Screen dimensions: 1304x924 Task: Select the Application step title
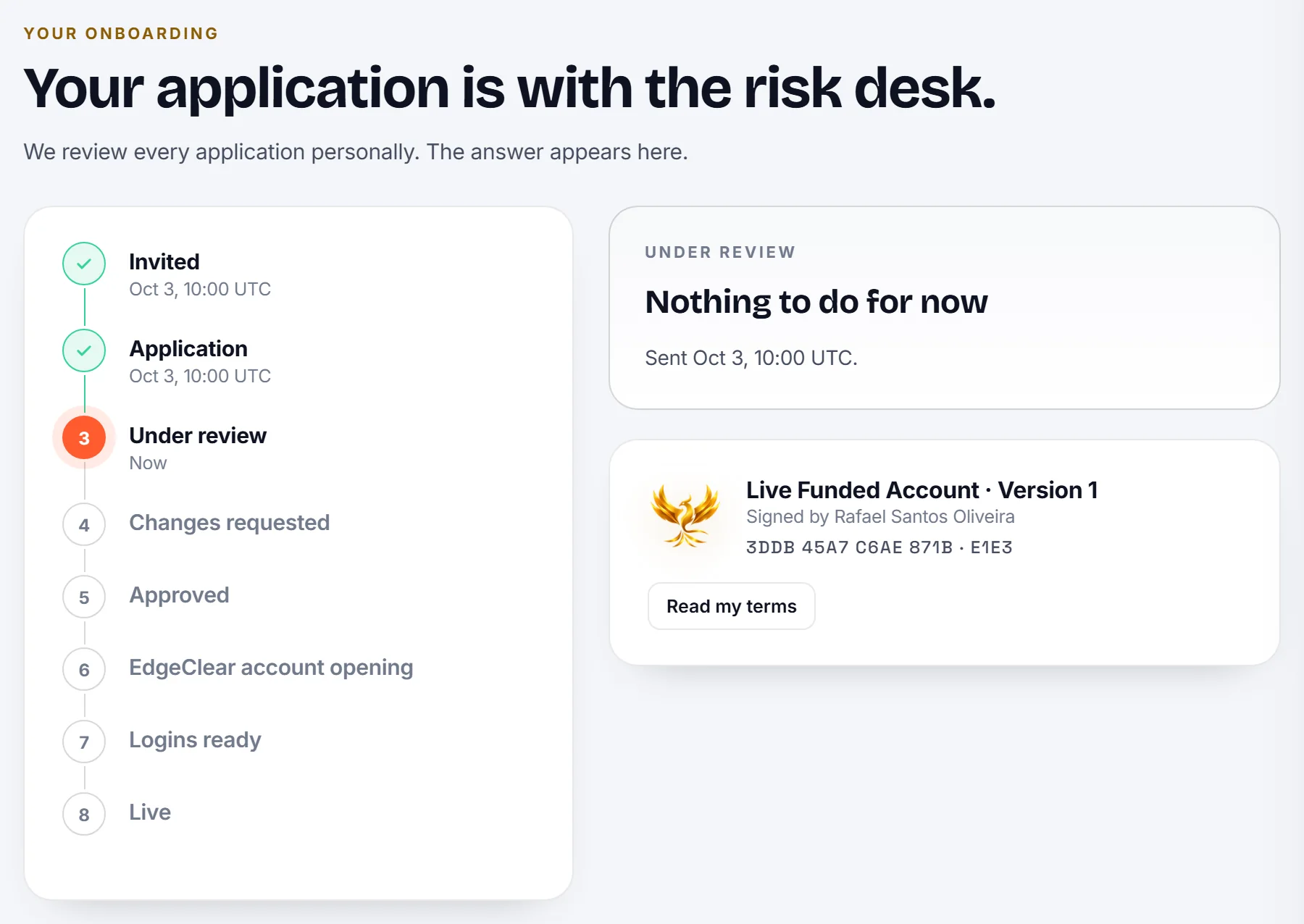pyautogui.click(x=188, y=348)
